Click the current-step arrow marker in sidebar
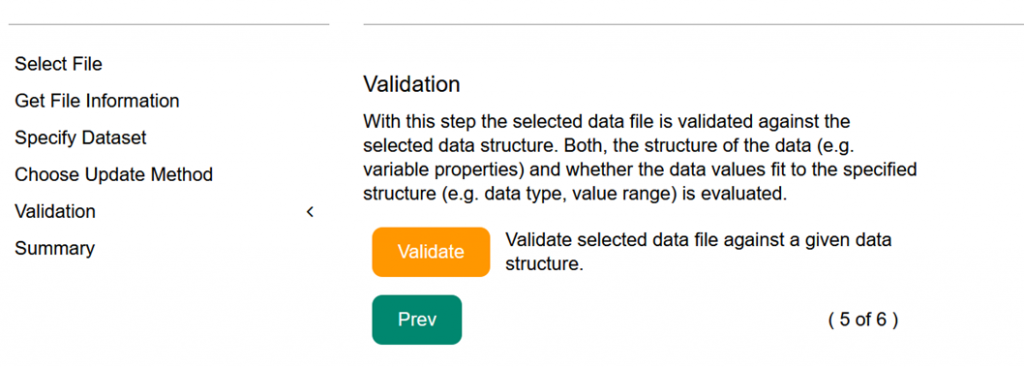 point(310,212)
